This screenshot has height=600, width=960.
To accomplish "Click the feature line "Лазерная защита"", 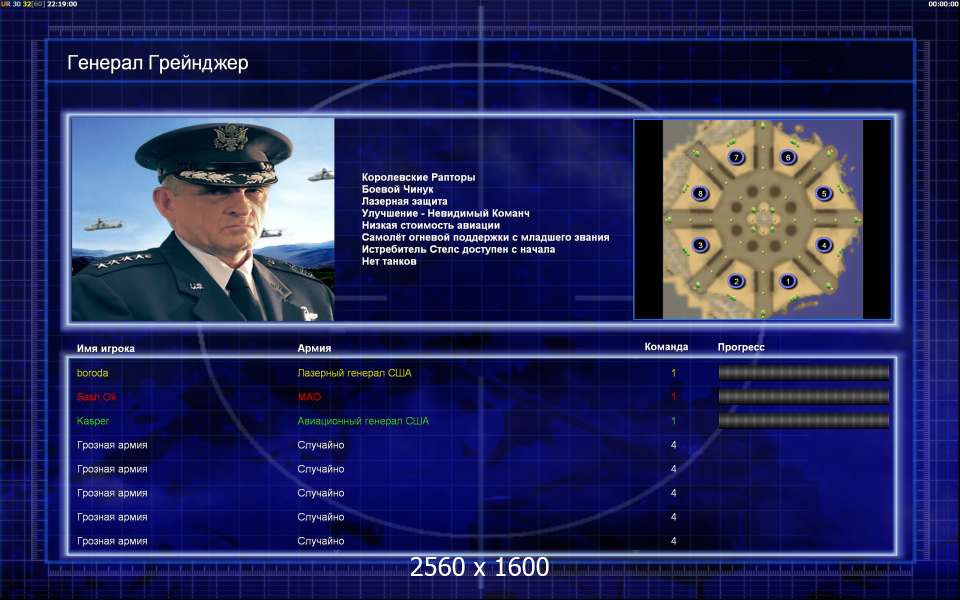I will click(x=404, y=201).
